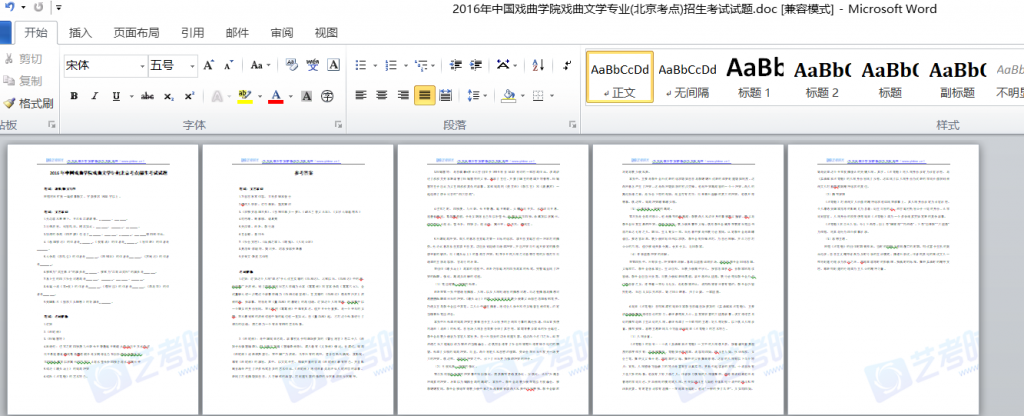Click the undo arrow in quick access toolbar
Screen dimensions: 1024x416
10,8
